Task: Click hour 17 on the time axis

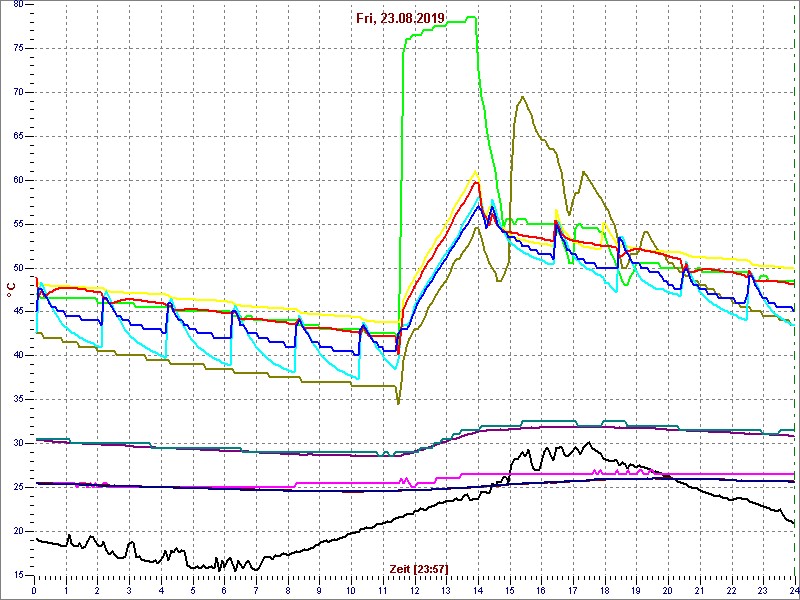Action: [572, 589]
